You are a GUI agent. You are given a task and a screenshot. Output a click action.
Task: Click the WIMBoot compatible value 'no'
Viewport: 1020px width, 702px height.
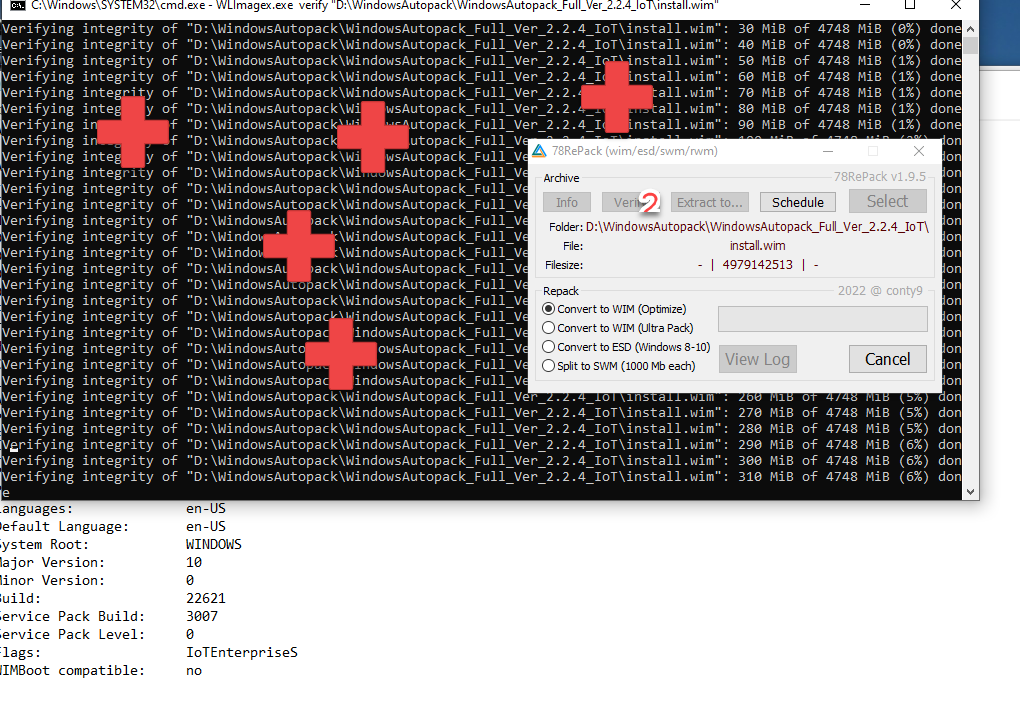194,670
